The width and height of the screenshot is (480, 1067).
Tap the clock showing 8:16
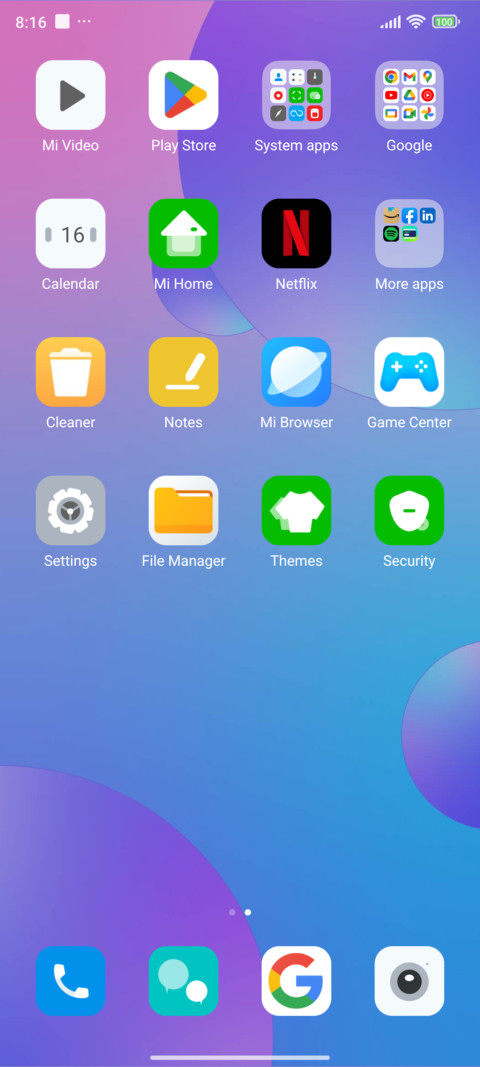(x=31, y=22)
